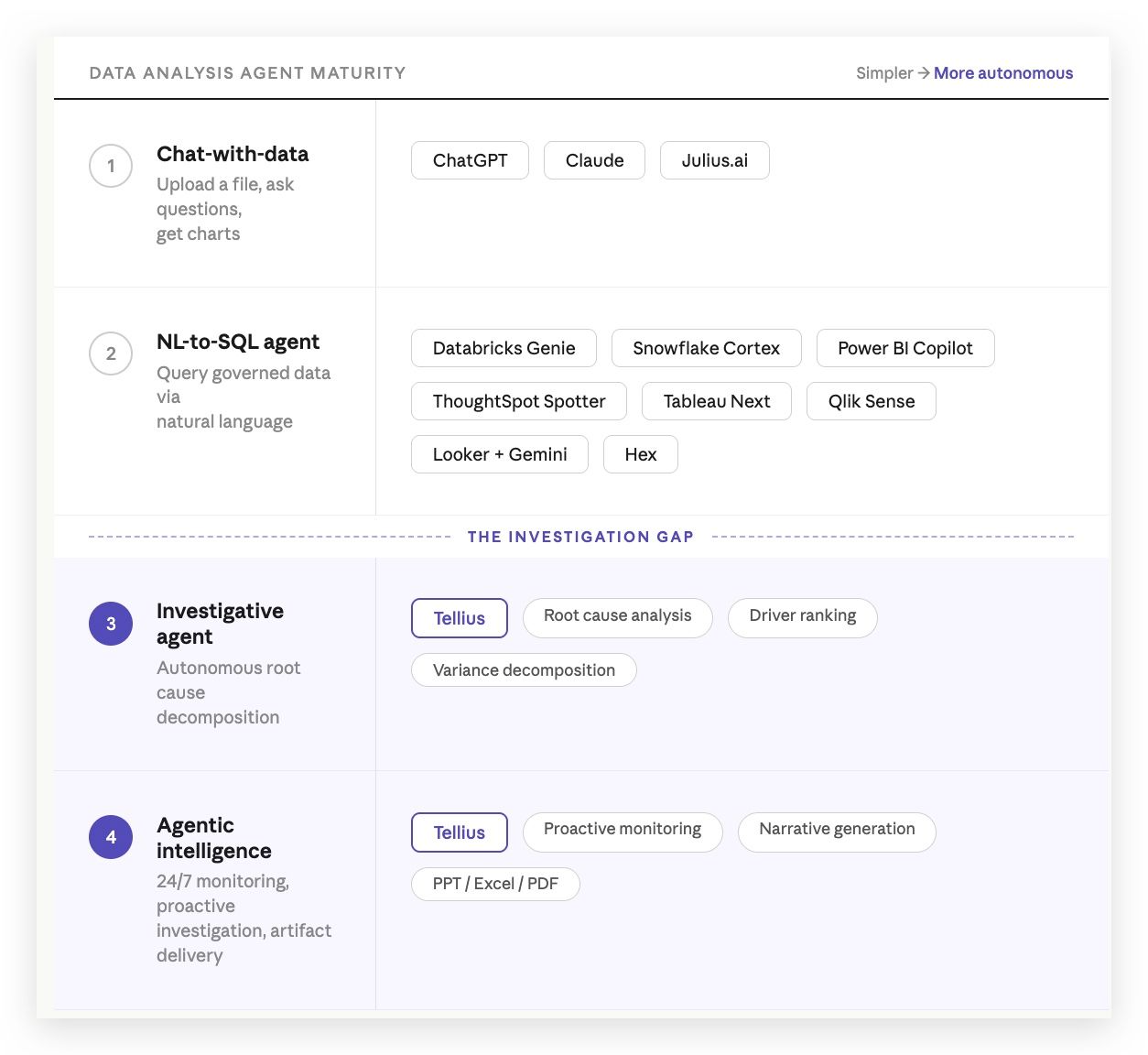Click the DATA ANALYSIS AGENT MATURITY title
This screenshot has height=1055, width=1148.
(247, 73)
